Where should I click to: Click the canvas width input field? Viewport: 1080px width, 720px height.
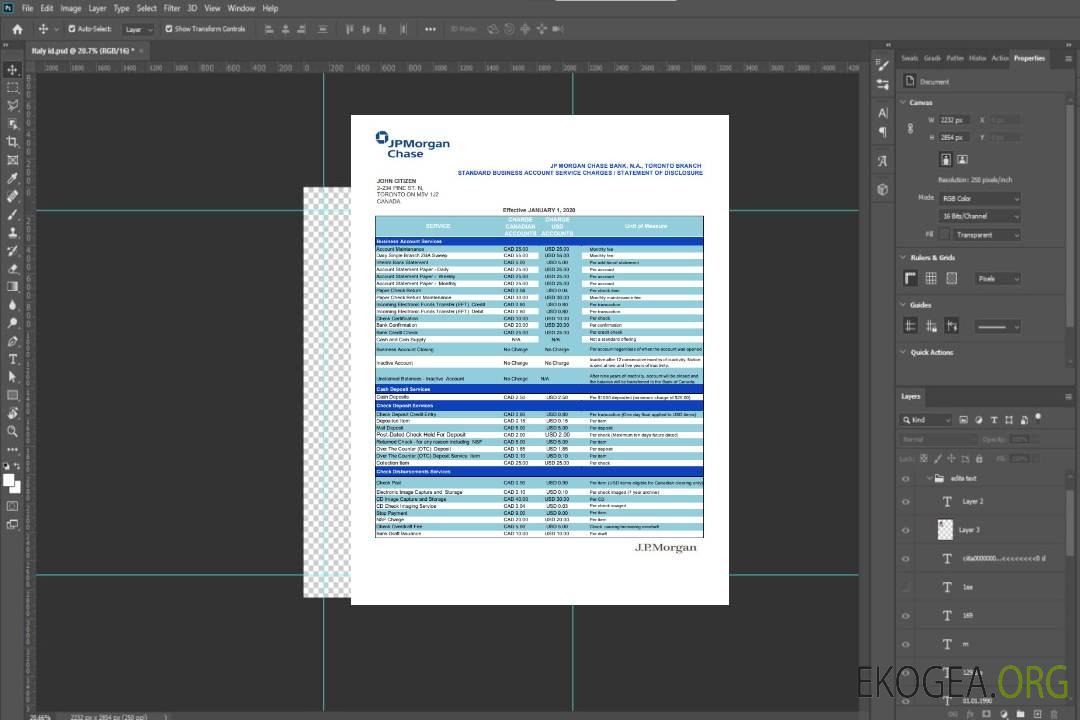pyautogui.click(x=954, y=120)
